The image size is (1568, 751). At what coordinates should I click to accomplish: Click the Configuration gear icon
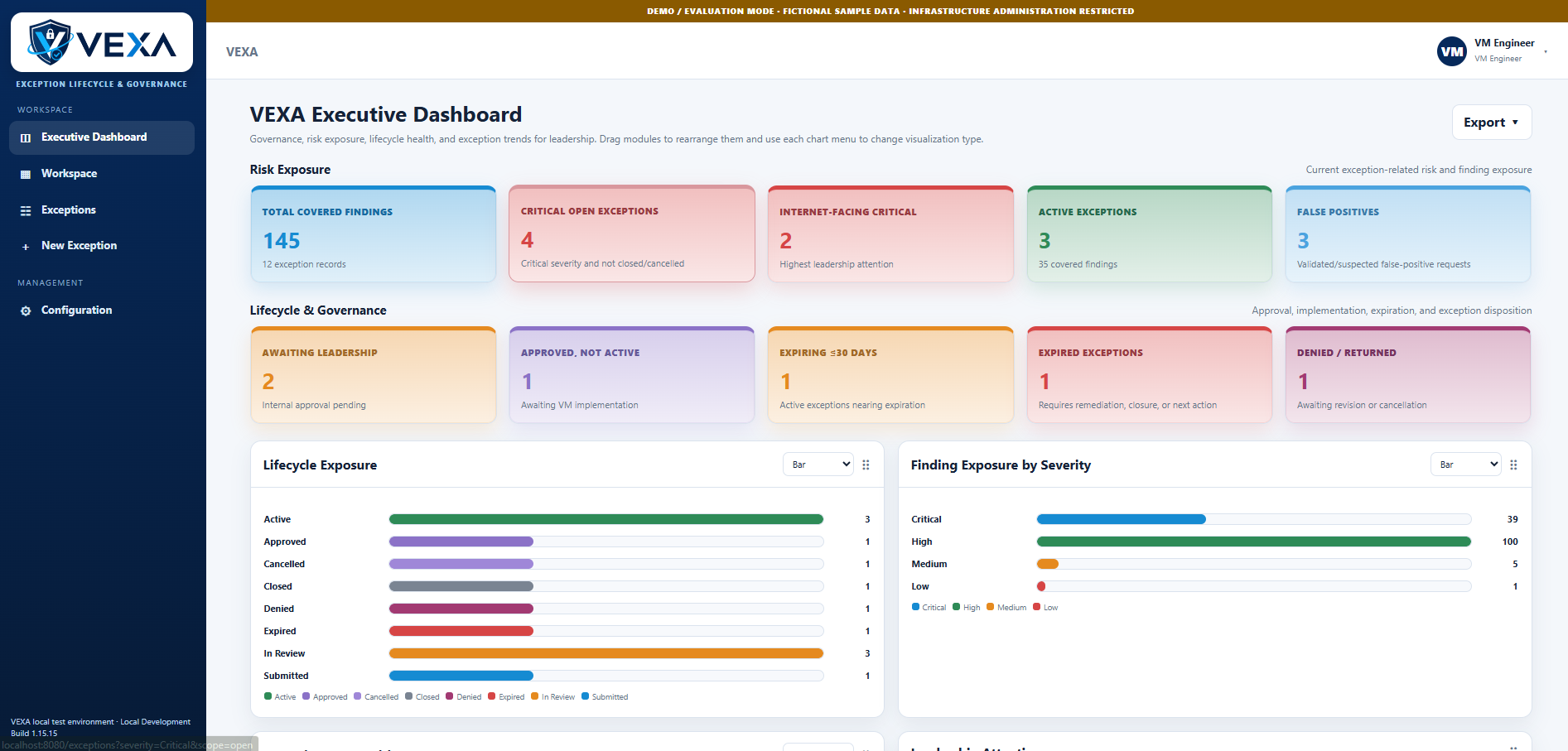click(26, 311)
